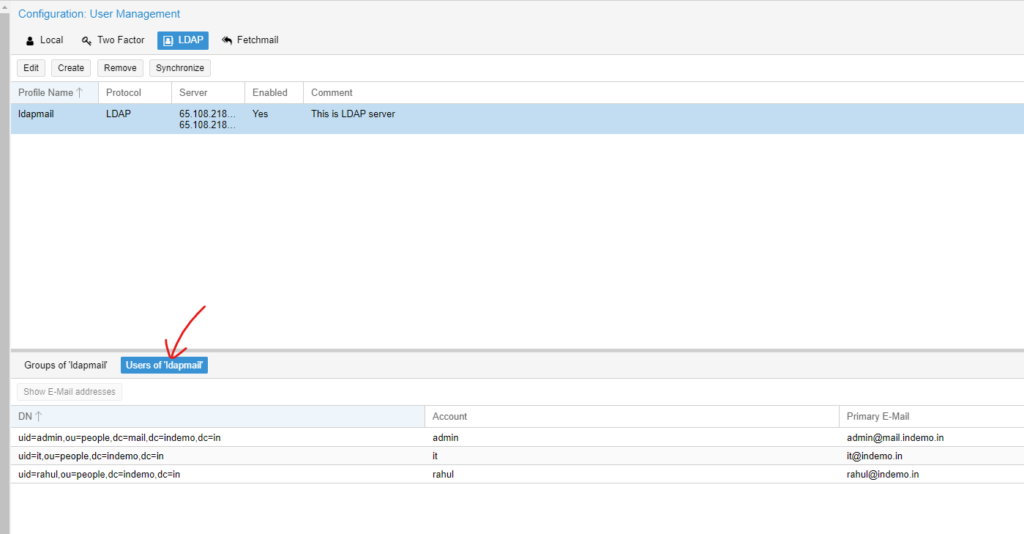Click the Remove button
The image size is (1024, 534).
coord(120,68)
